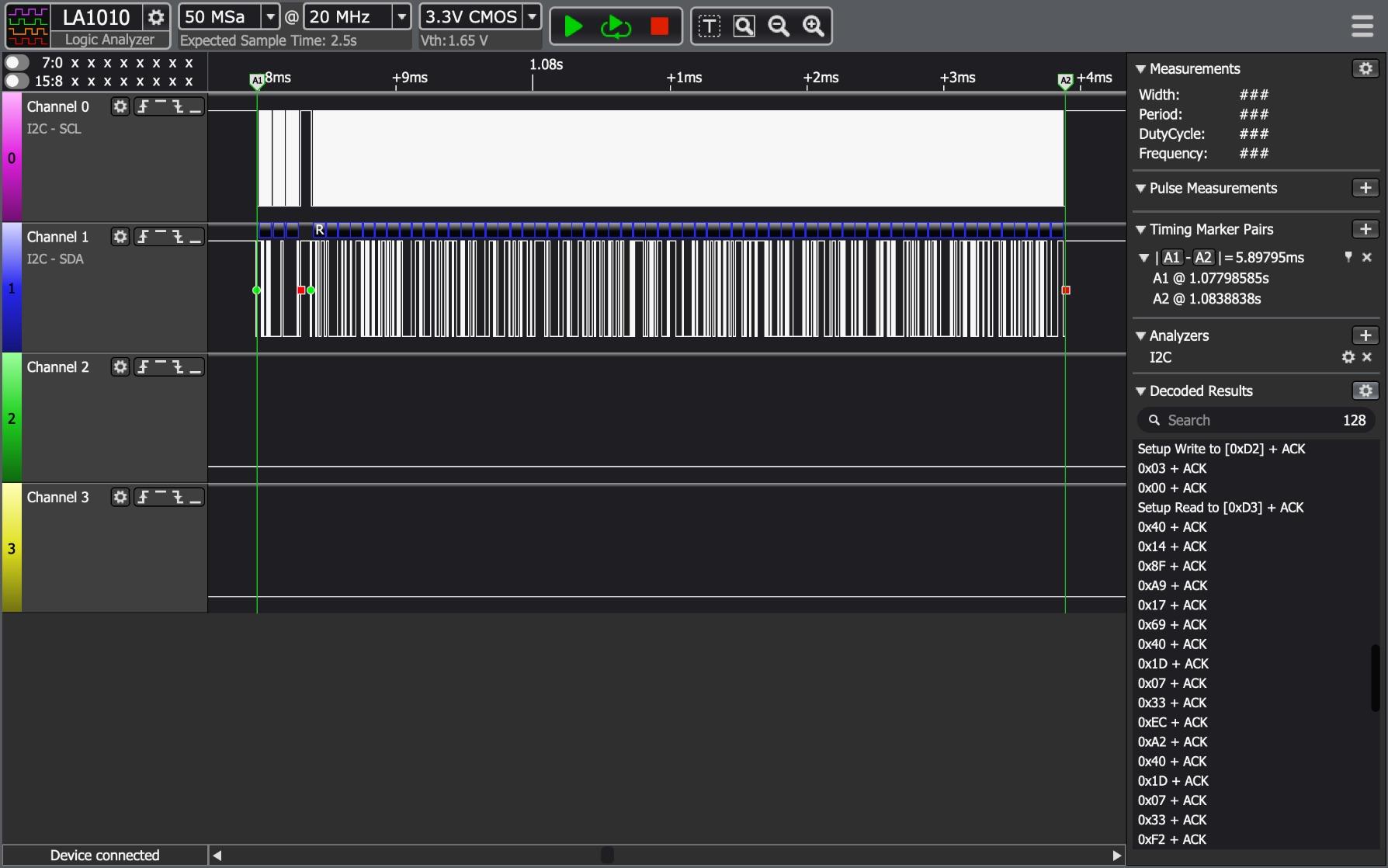1388x868 pixels.
Task: Add a new protocol analyzer
Action: [x=1365, y=335]
